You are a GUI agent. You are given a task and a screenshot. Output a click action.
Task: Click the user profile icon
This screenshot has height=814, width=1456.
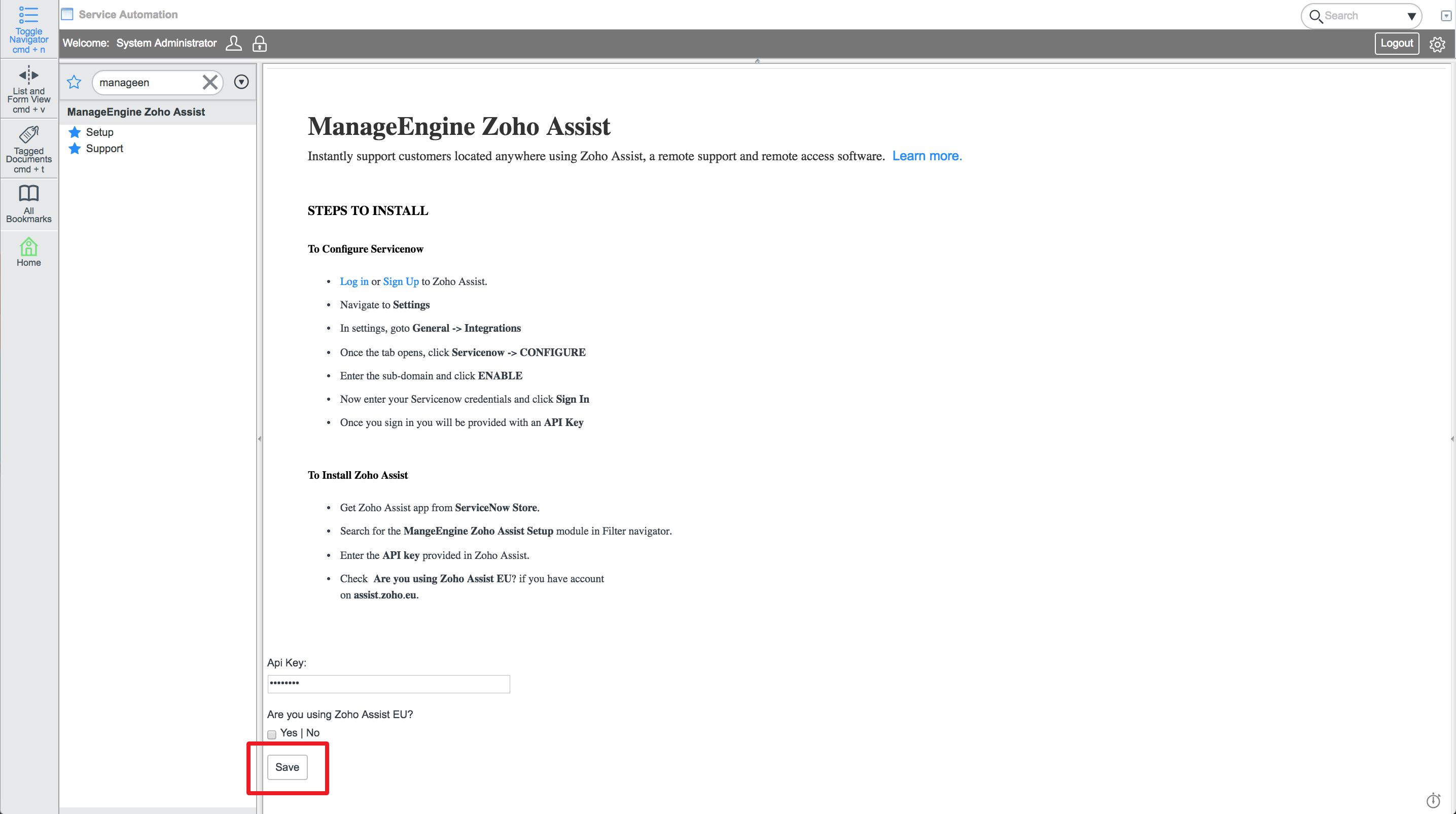(x=233, y=44)
